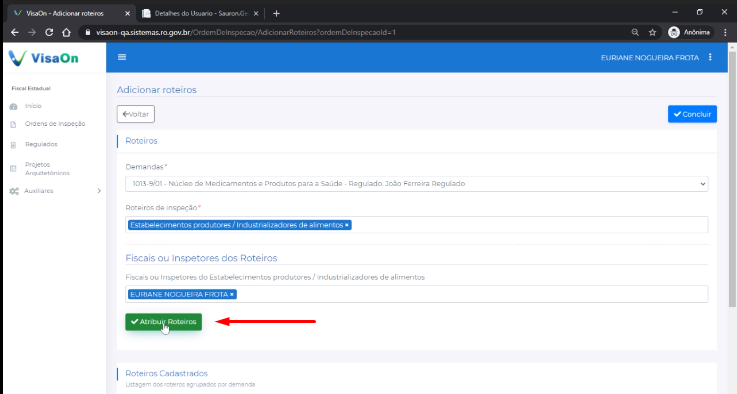This screenshot has width=737, height=394.
Task: Click the Voltar button
Action: coord(136,114)
